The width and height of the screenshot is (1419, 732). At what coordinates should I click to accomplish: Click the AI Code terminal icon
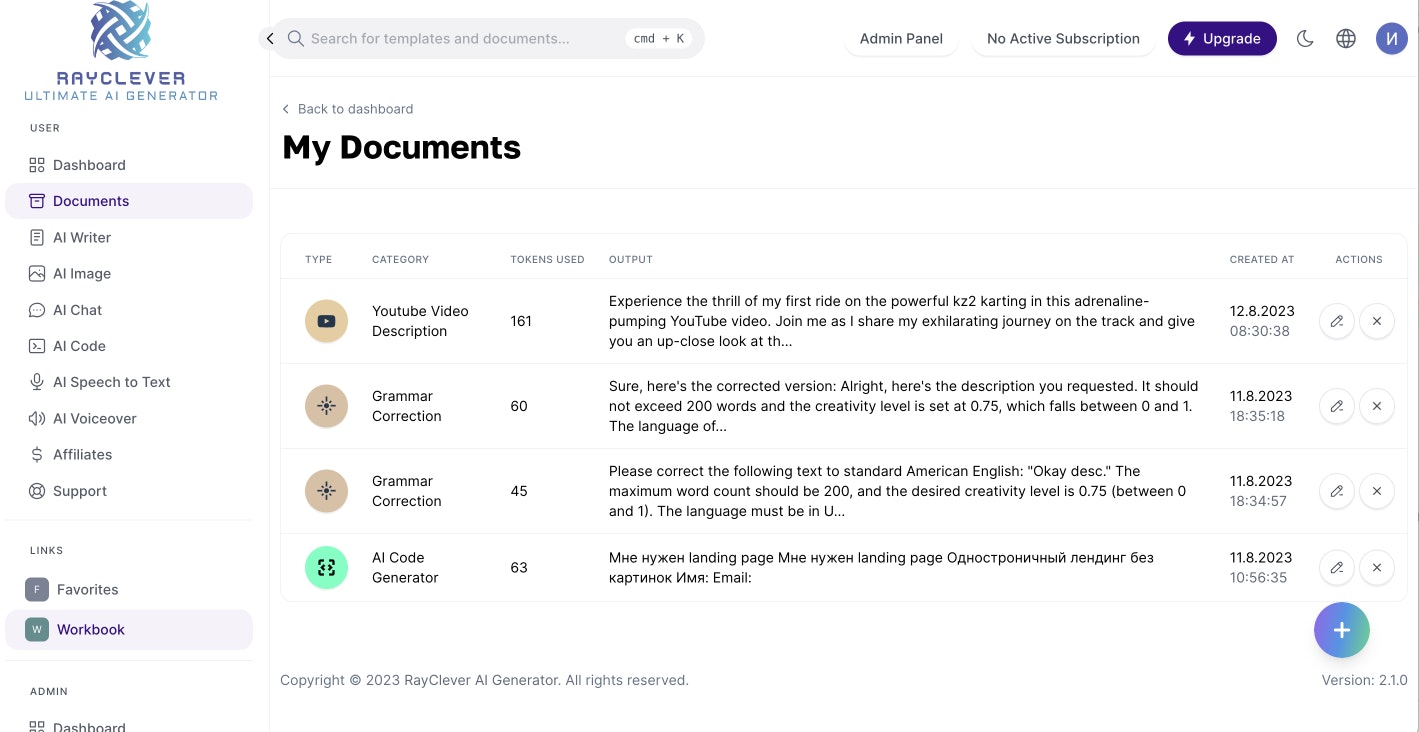click(x=37, y=346)
